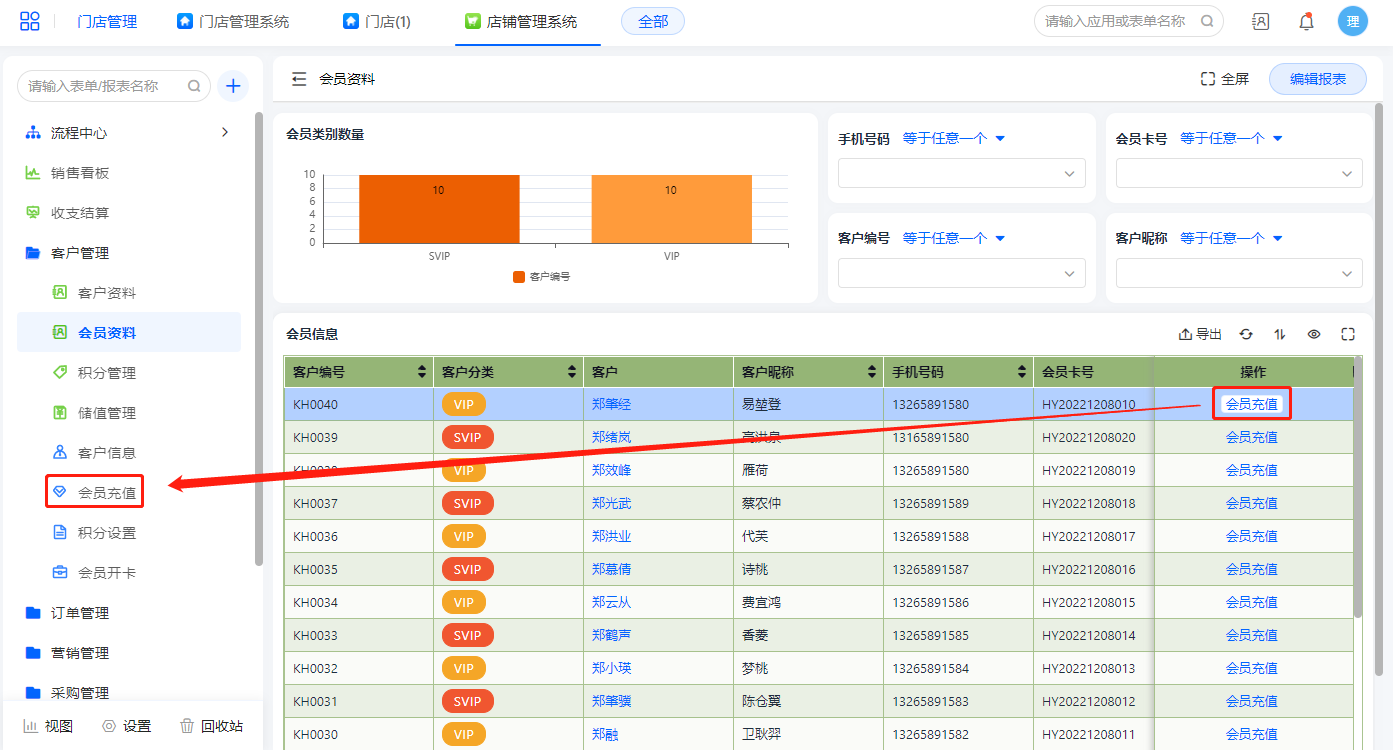1393x750 pixels.
Task: Change 会员卡号 condition 等于任意一个
Action: pyautogui.click(x=1231, y=138)
